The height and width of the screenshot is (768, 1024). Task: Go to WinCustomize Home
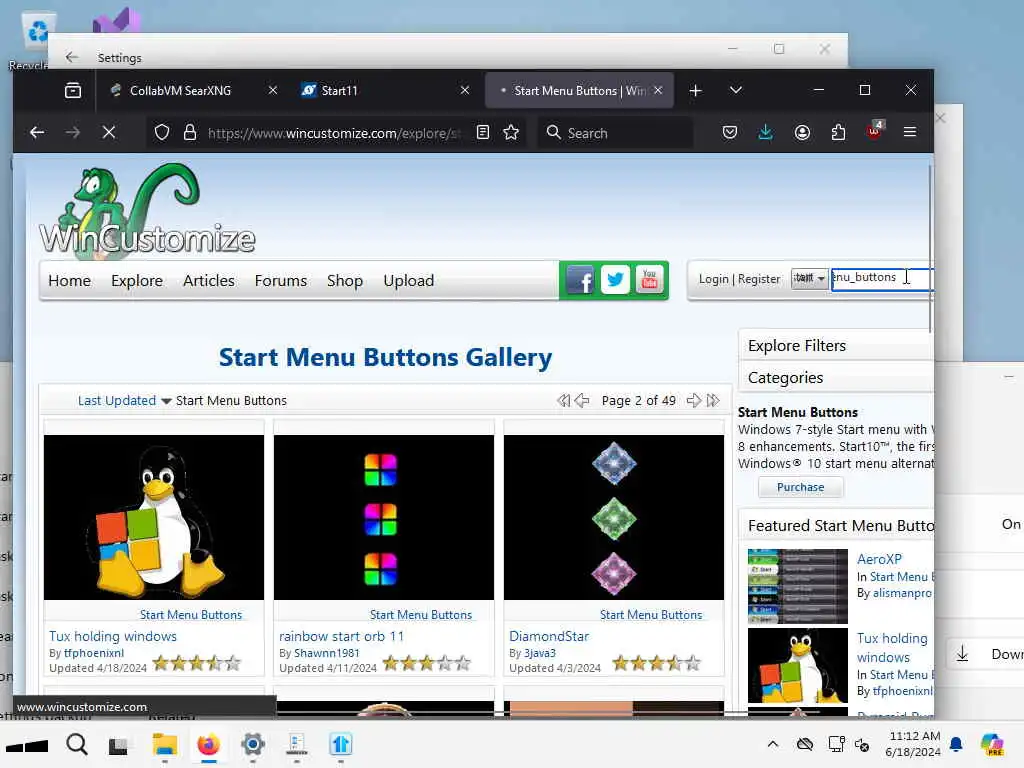click(69, 280)
